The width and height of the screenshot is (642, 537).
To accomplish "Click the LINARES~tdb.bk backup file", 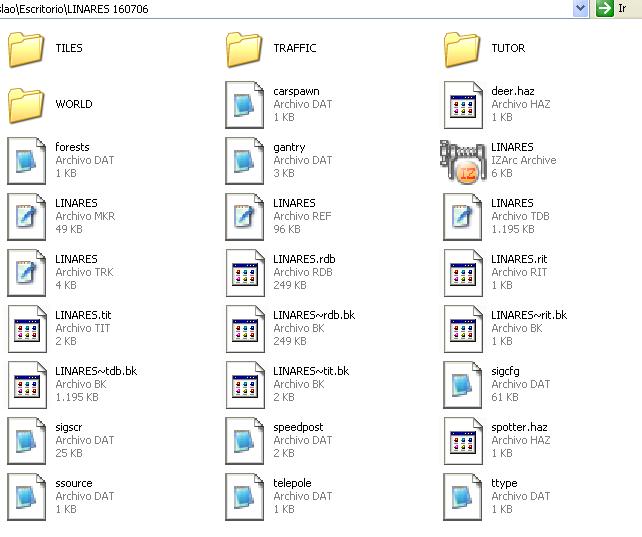I will pos(26,384).
